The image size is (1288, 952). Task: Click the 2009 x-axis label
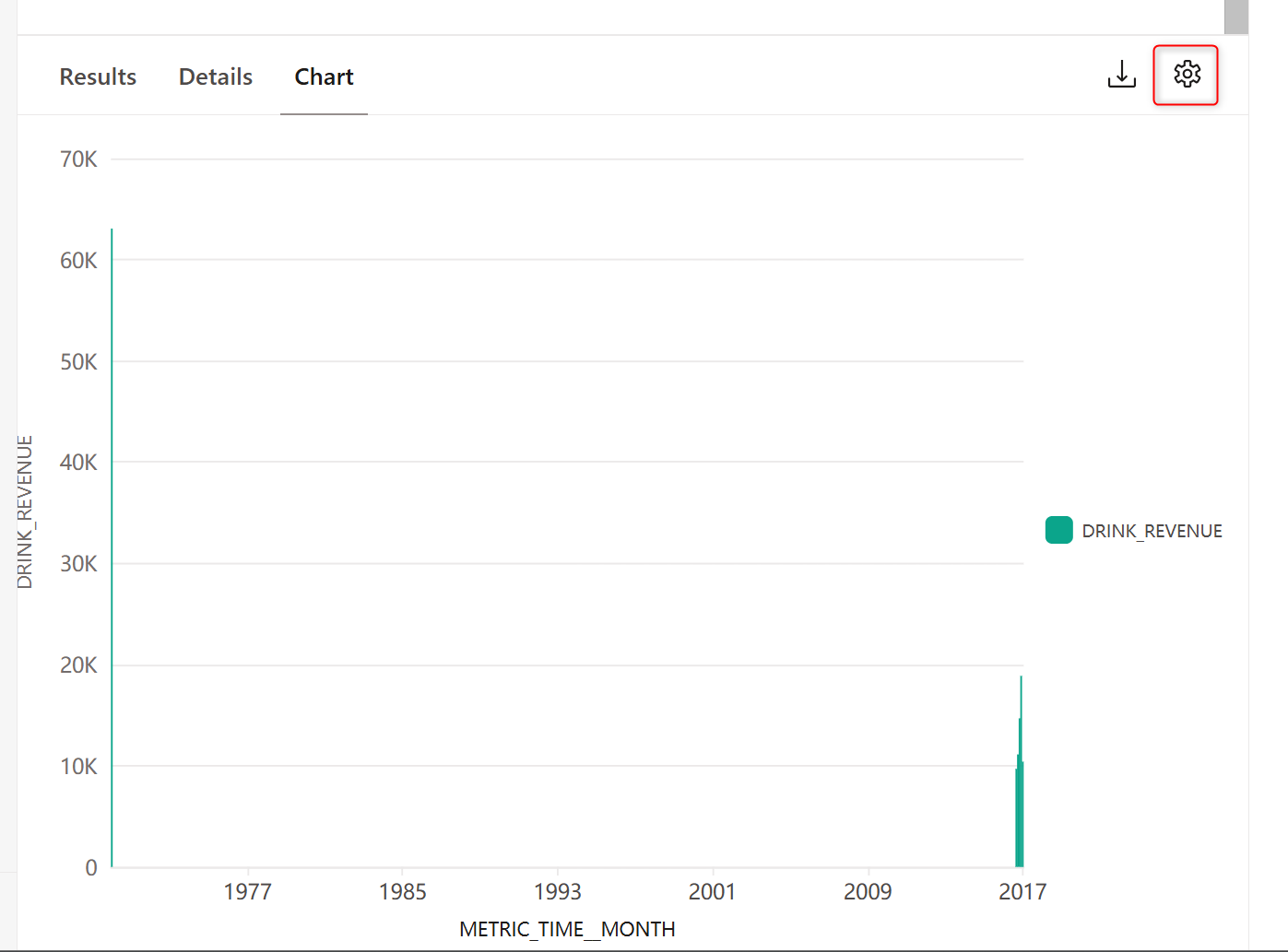coord(868,891)
